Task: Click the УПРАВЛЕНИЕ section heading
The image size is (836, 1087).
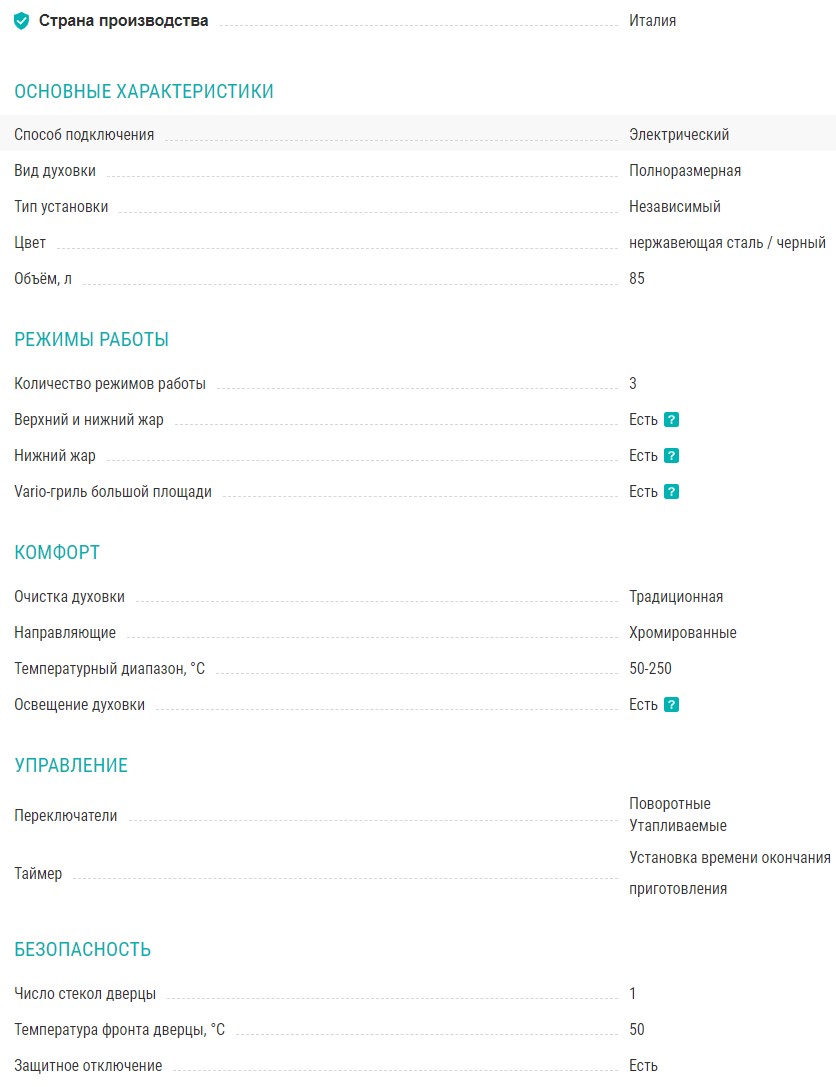Action: 71,766
